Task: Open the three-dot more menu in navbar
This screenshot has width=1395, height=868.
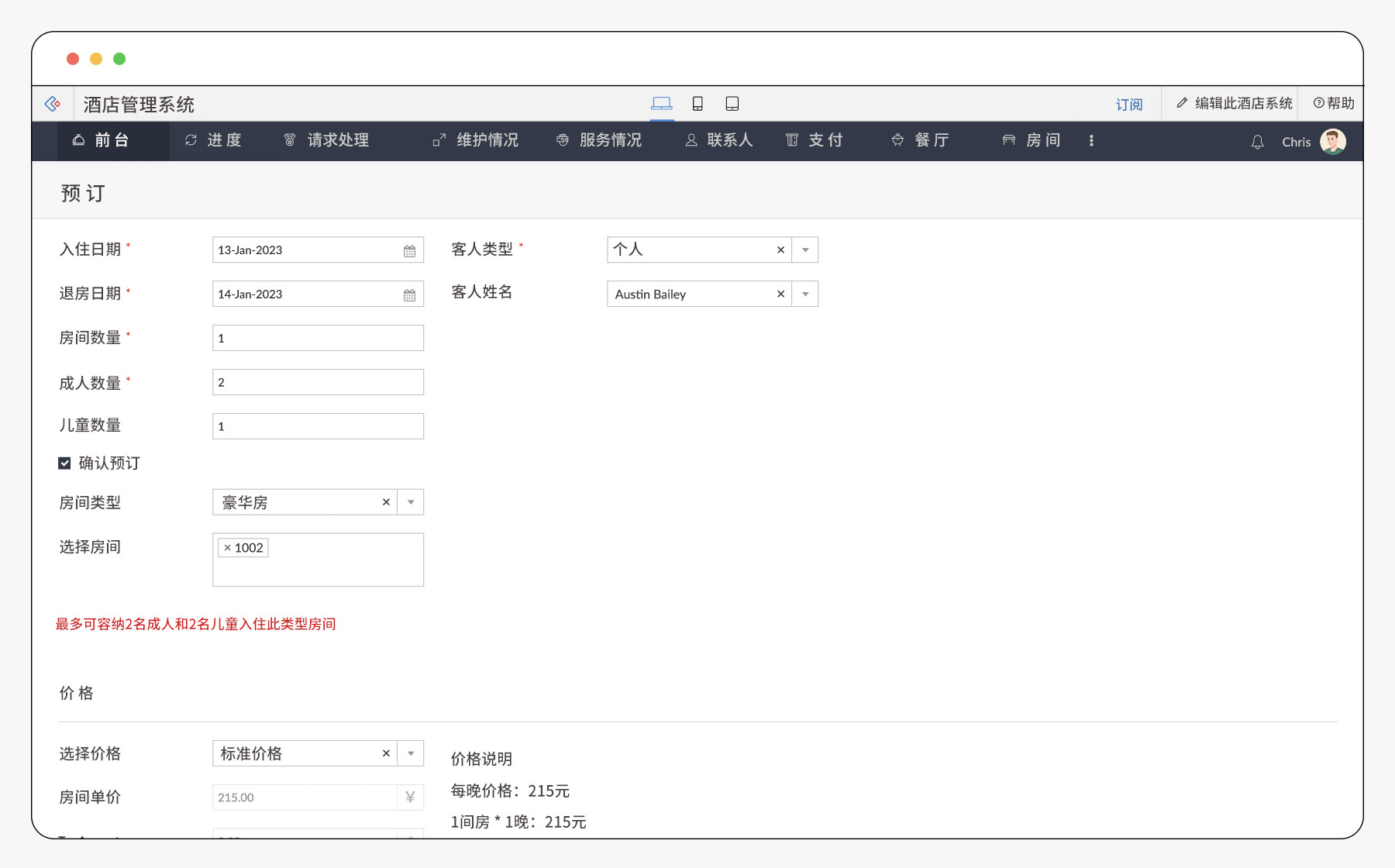Action: click(1091, 140)
